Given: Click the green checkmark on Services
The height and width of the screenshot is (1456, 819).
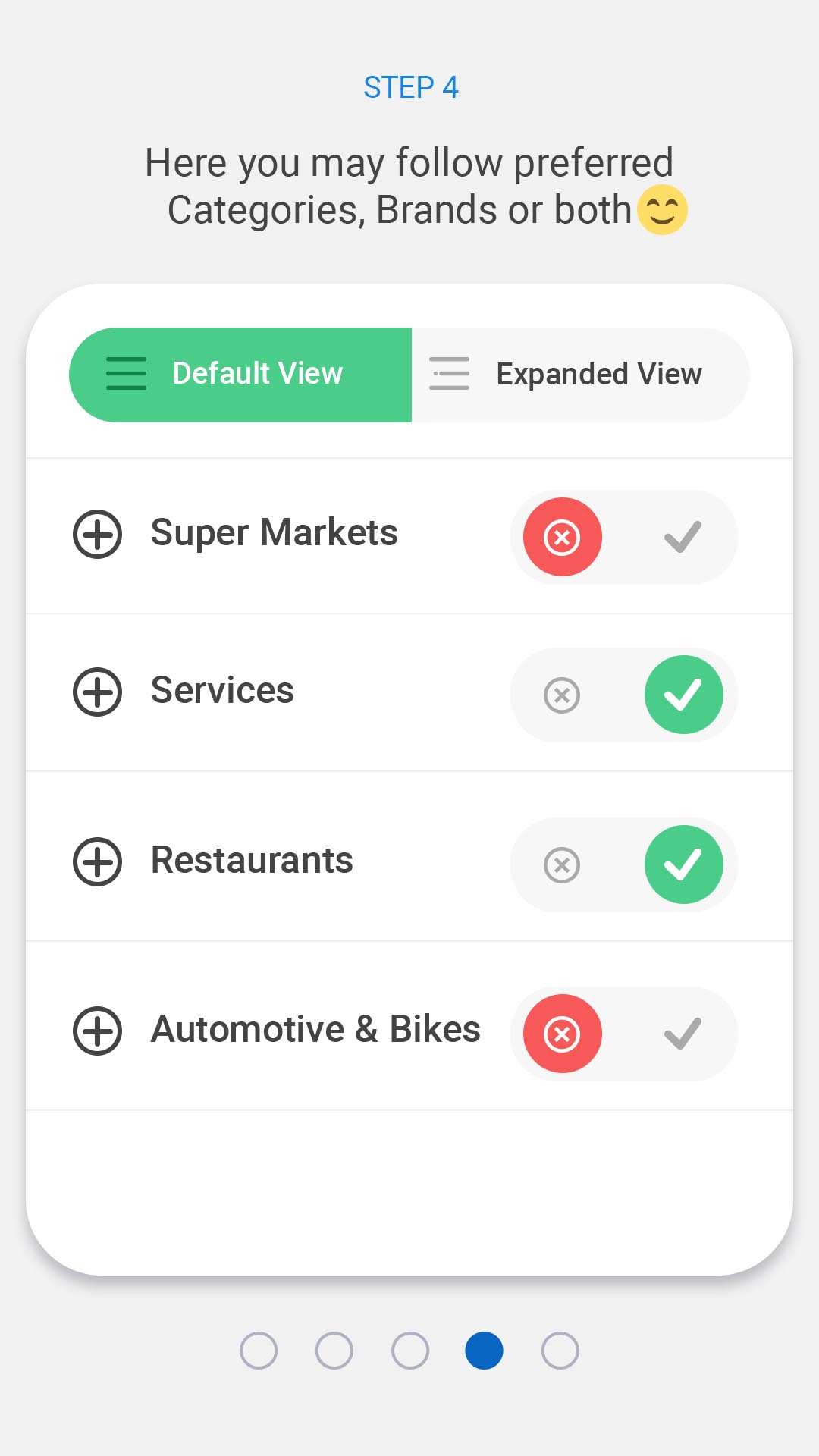Looking at the screenshot, I should click(683, 695).
